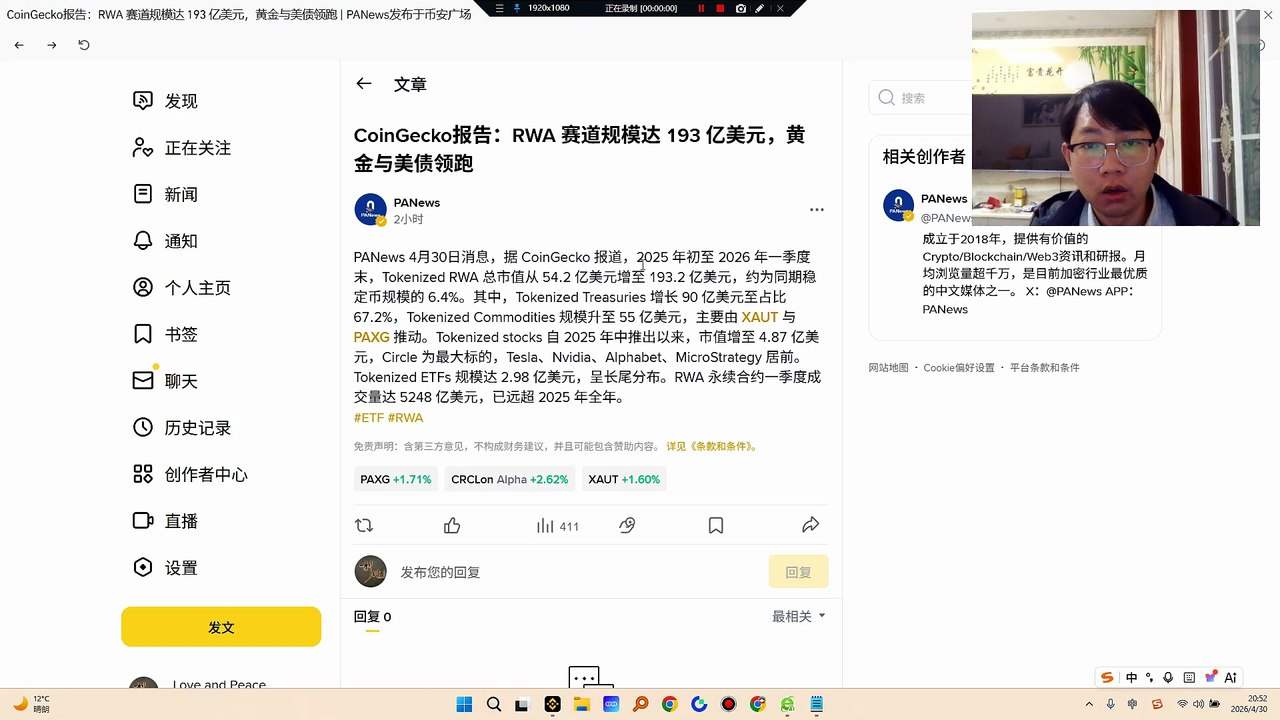Pause recording with the red pause button
1280x720 pixels.
point(701,8)
